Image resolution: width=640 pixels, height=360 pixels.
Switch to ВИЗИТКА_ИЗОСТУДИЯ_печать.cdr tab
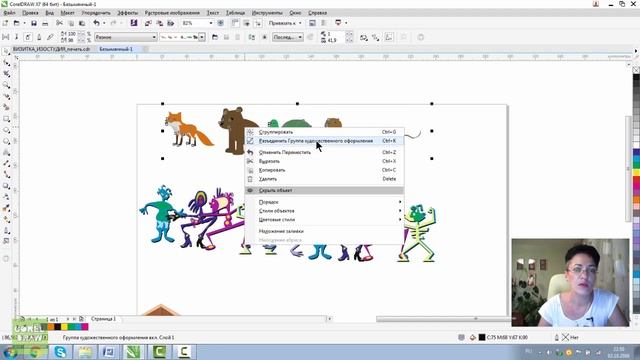click(x=51, y=49)
